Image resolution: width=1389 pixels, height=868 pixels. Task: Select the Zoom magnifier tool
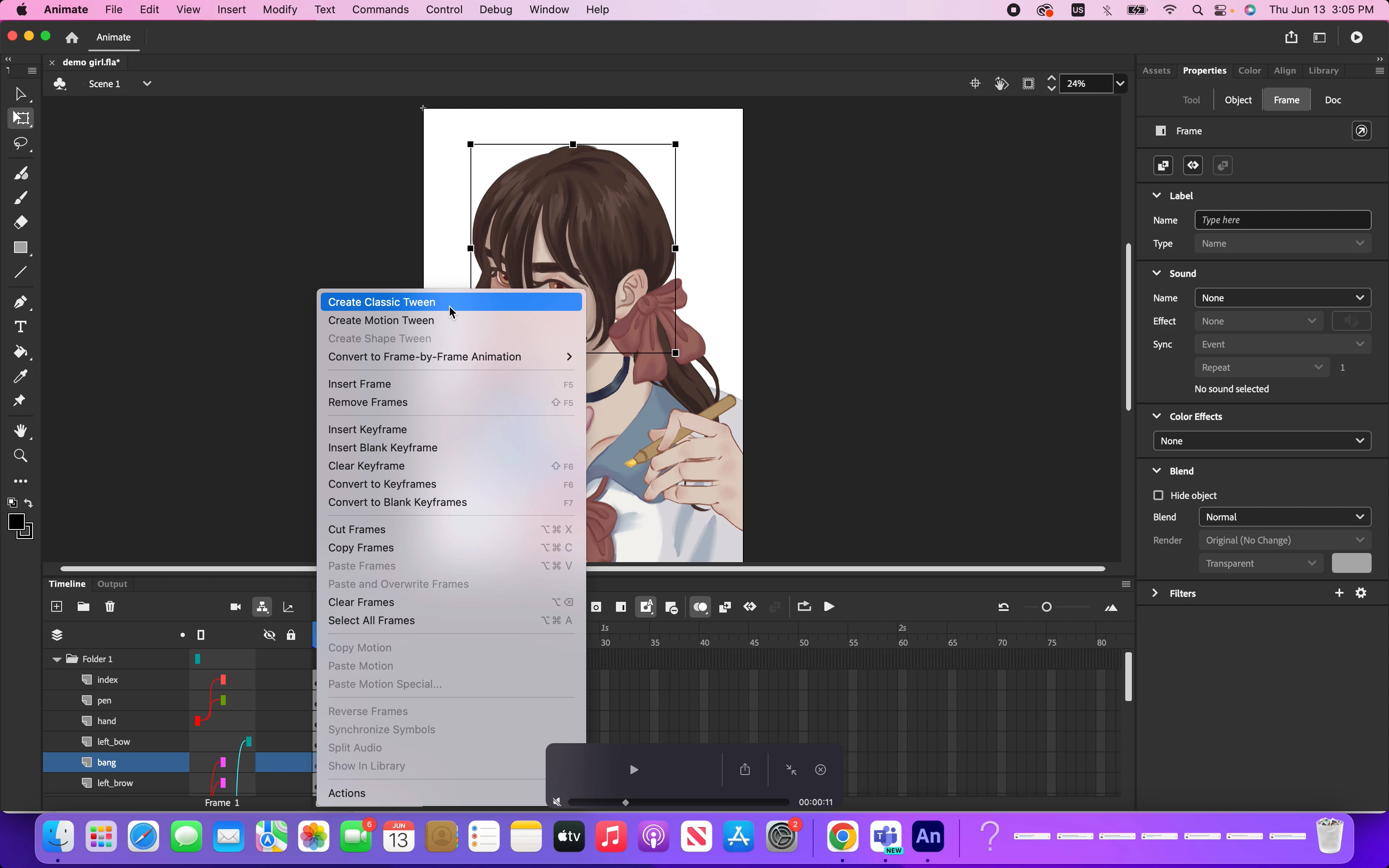coord(21,456)
